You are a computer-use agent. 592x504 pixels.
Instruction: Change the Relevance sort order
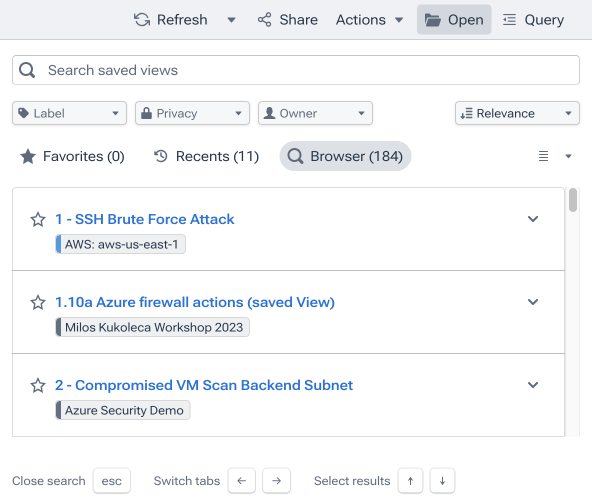pyautogui.click(x=517, y=113)
